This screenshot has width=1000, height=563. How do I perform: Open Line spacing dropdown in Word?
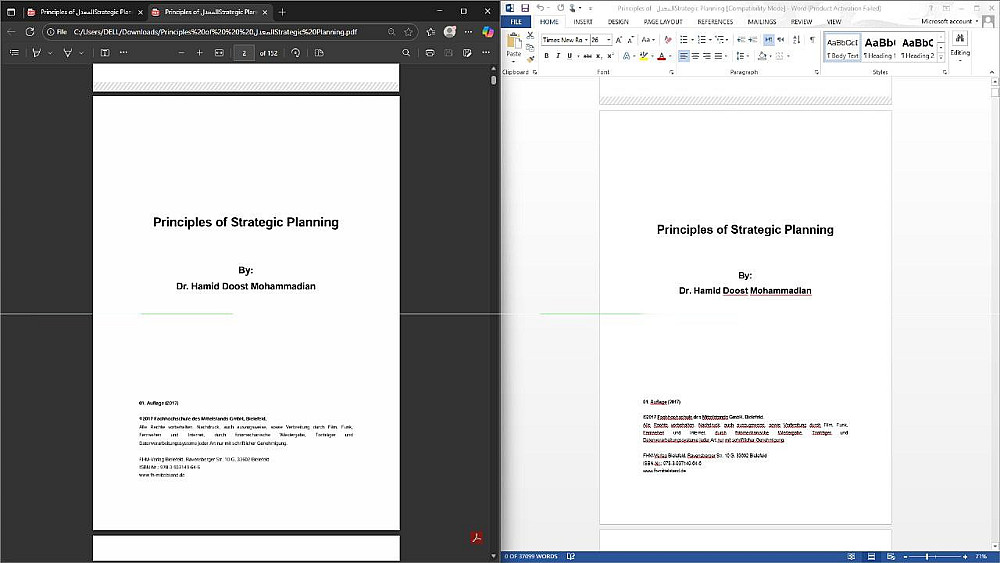click(x=742, y=56)
